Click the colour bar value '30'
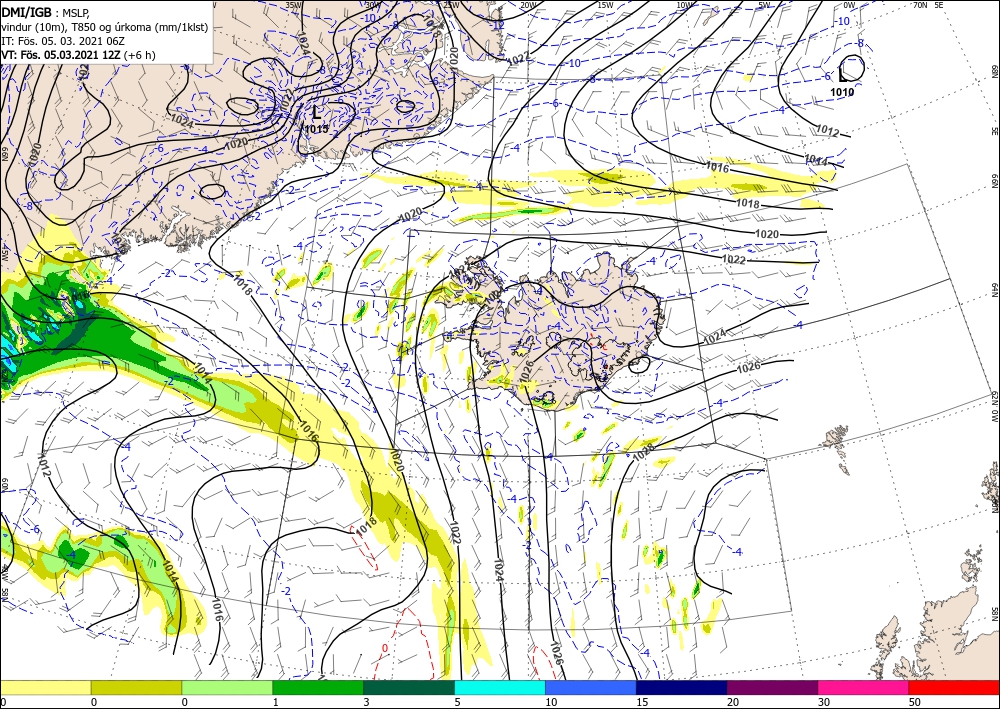 tap(823, 702)
